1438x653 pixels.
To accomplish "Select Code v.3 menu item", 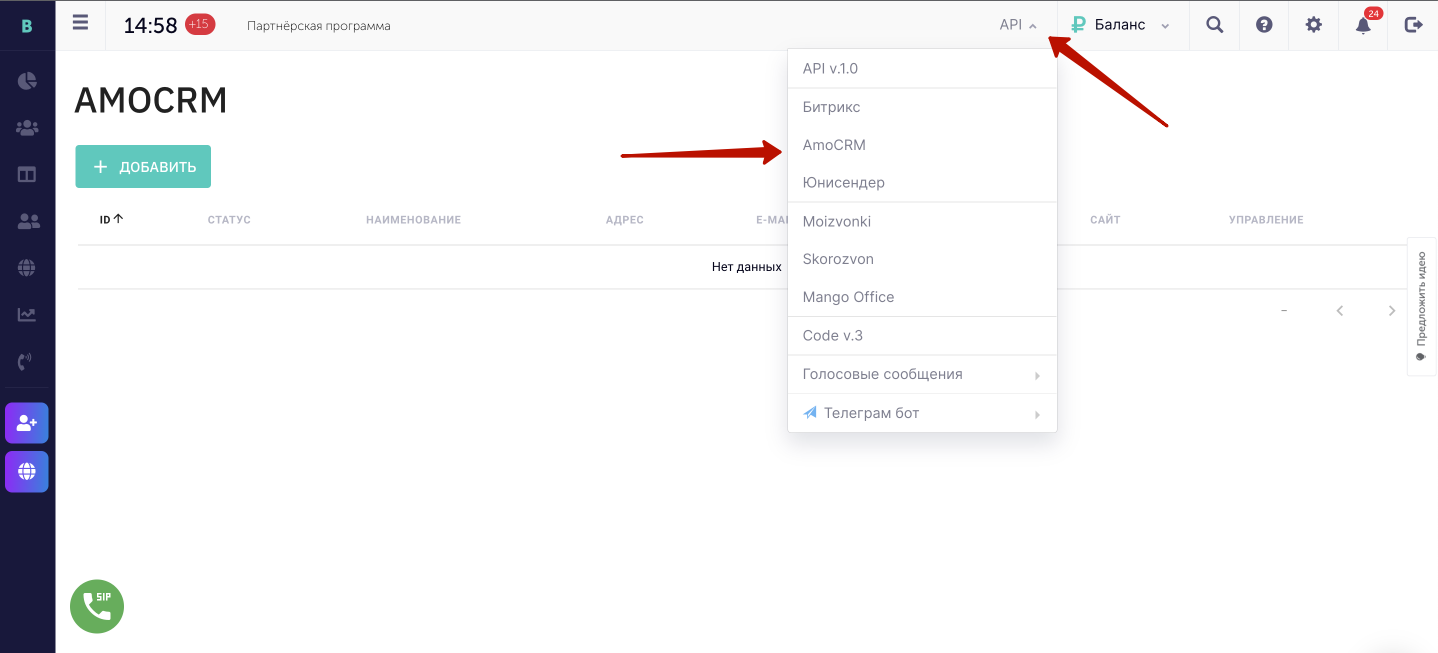I will point(922,335).
